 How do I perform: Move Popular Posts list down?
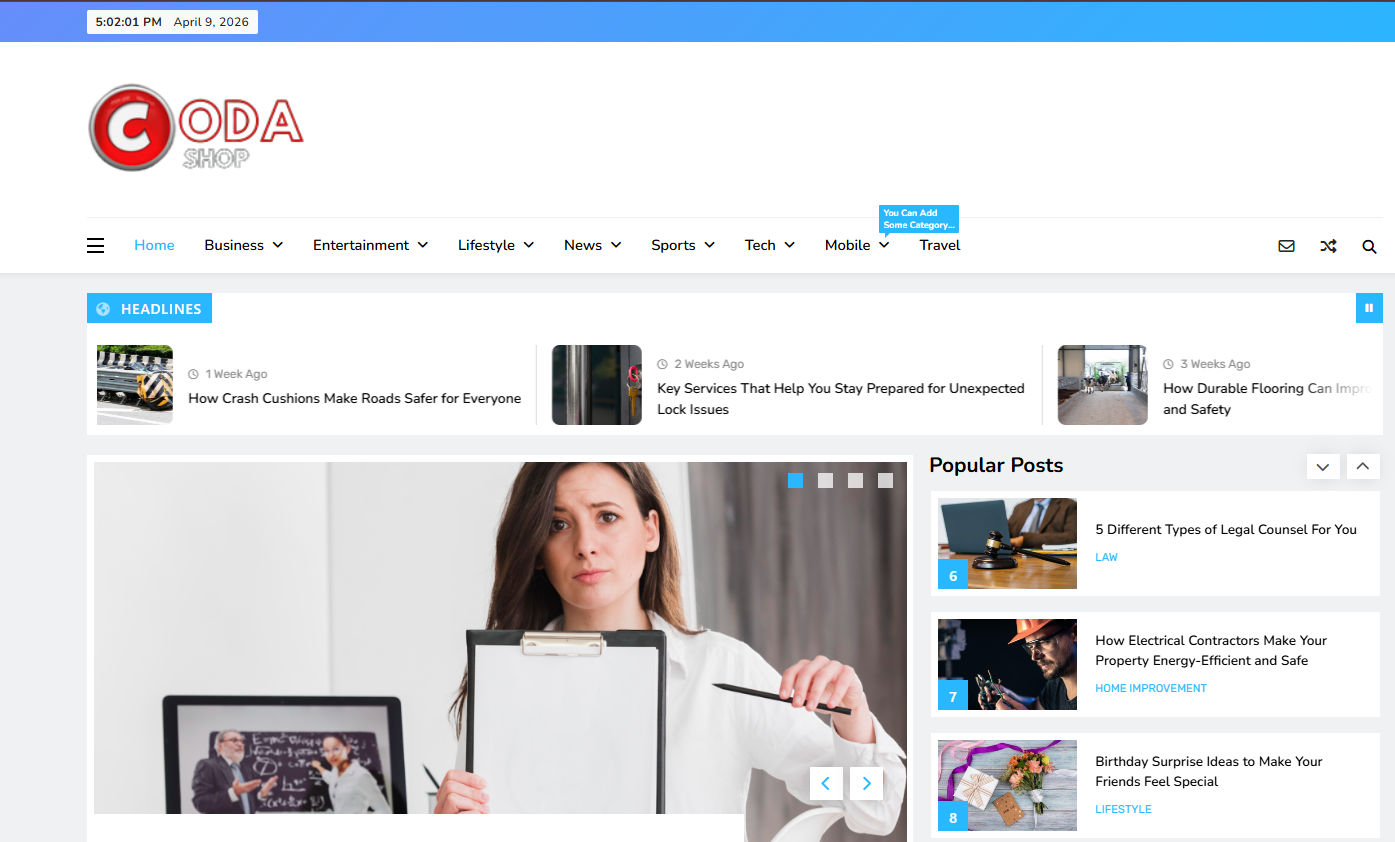(x=1323, y=466)
